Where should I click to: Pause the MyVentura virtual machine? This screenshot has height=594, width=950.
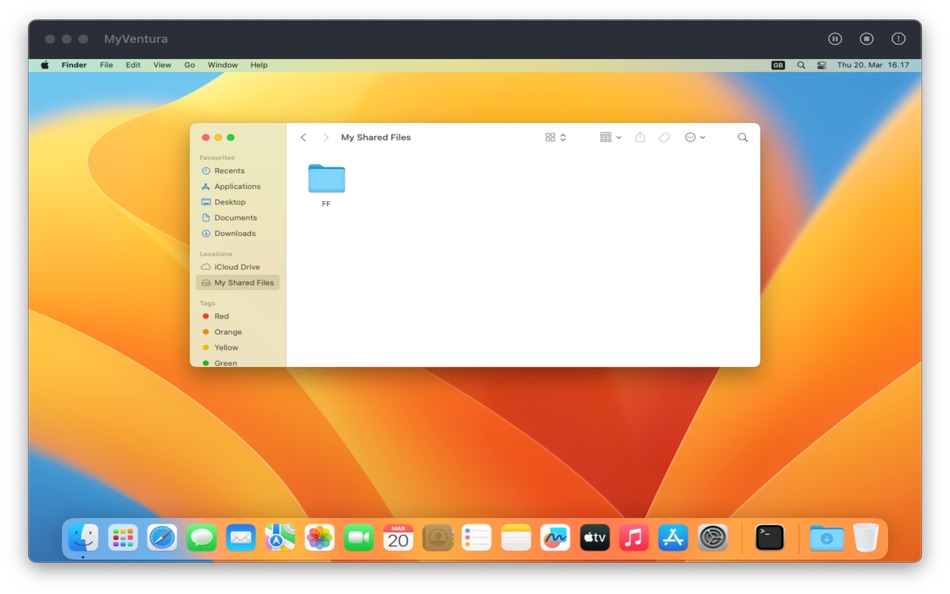[835, 39]
